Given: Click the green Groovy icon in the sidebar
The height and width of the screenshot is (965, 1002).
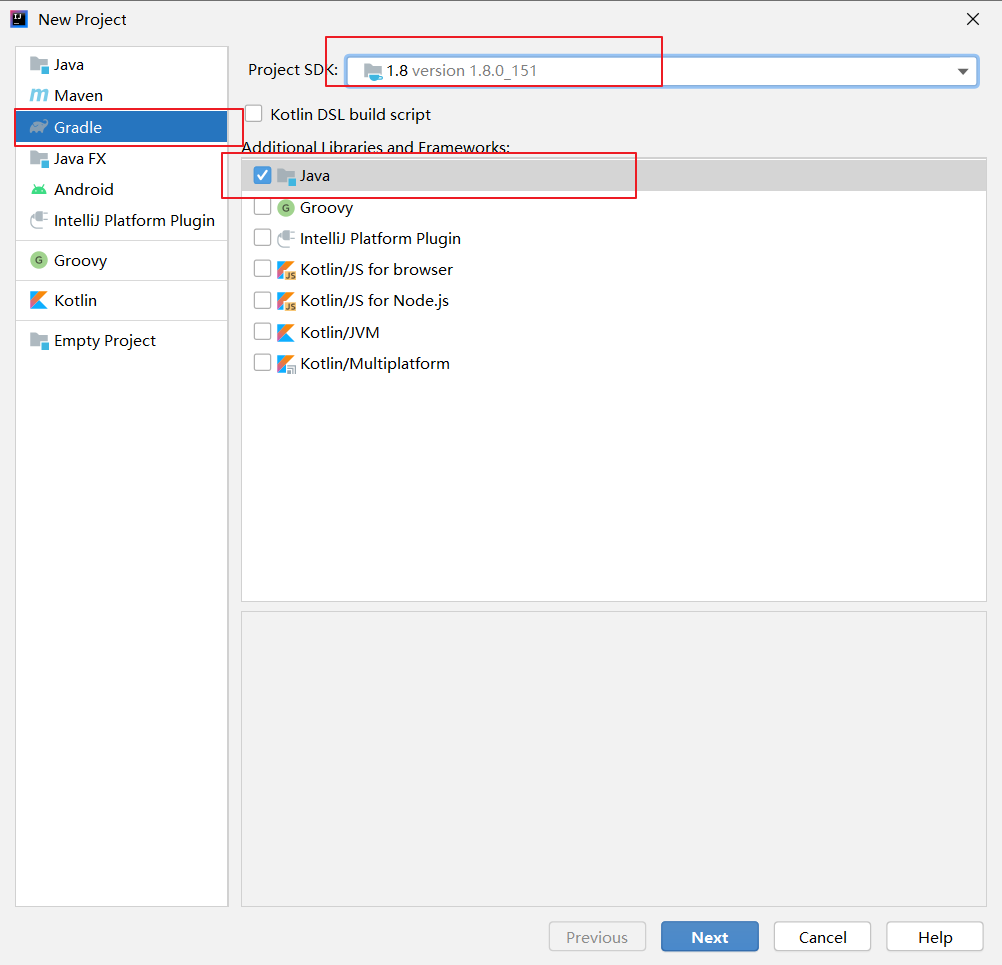Looking at the screenshot, I should click(39, 260).
